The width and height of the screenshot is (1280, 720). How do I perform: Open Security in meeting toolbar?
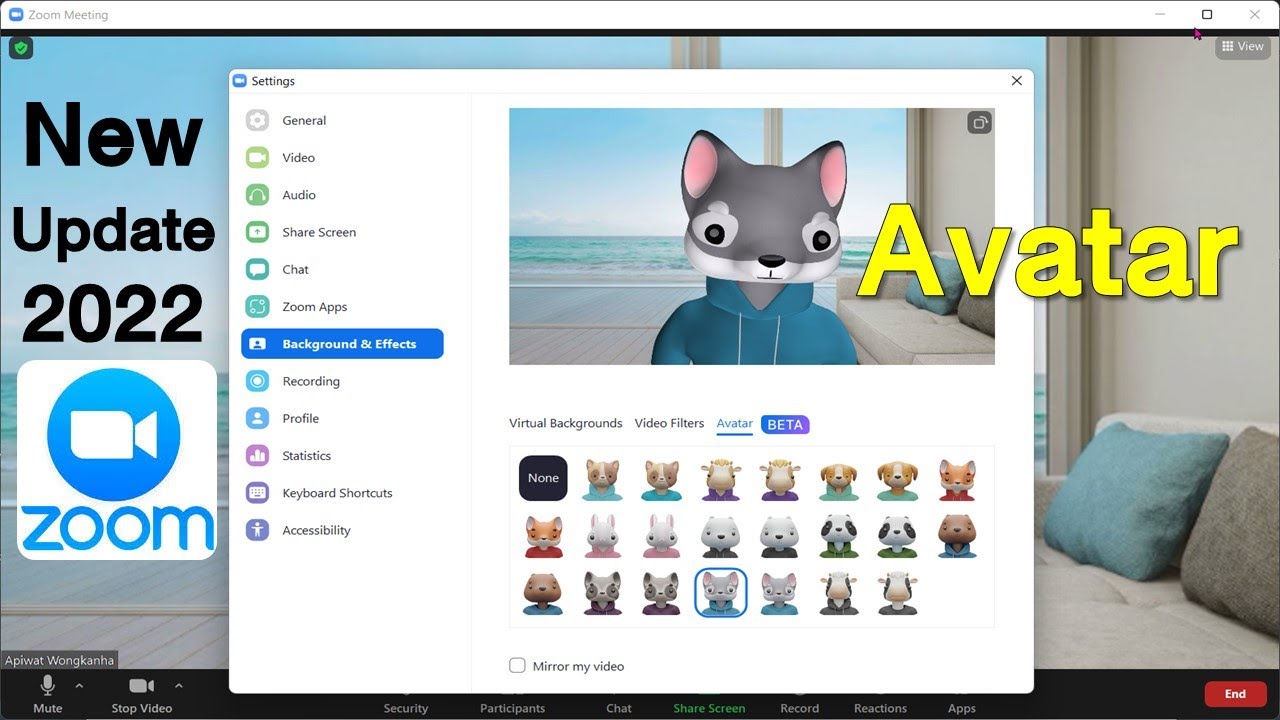click(406, 707)
